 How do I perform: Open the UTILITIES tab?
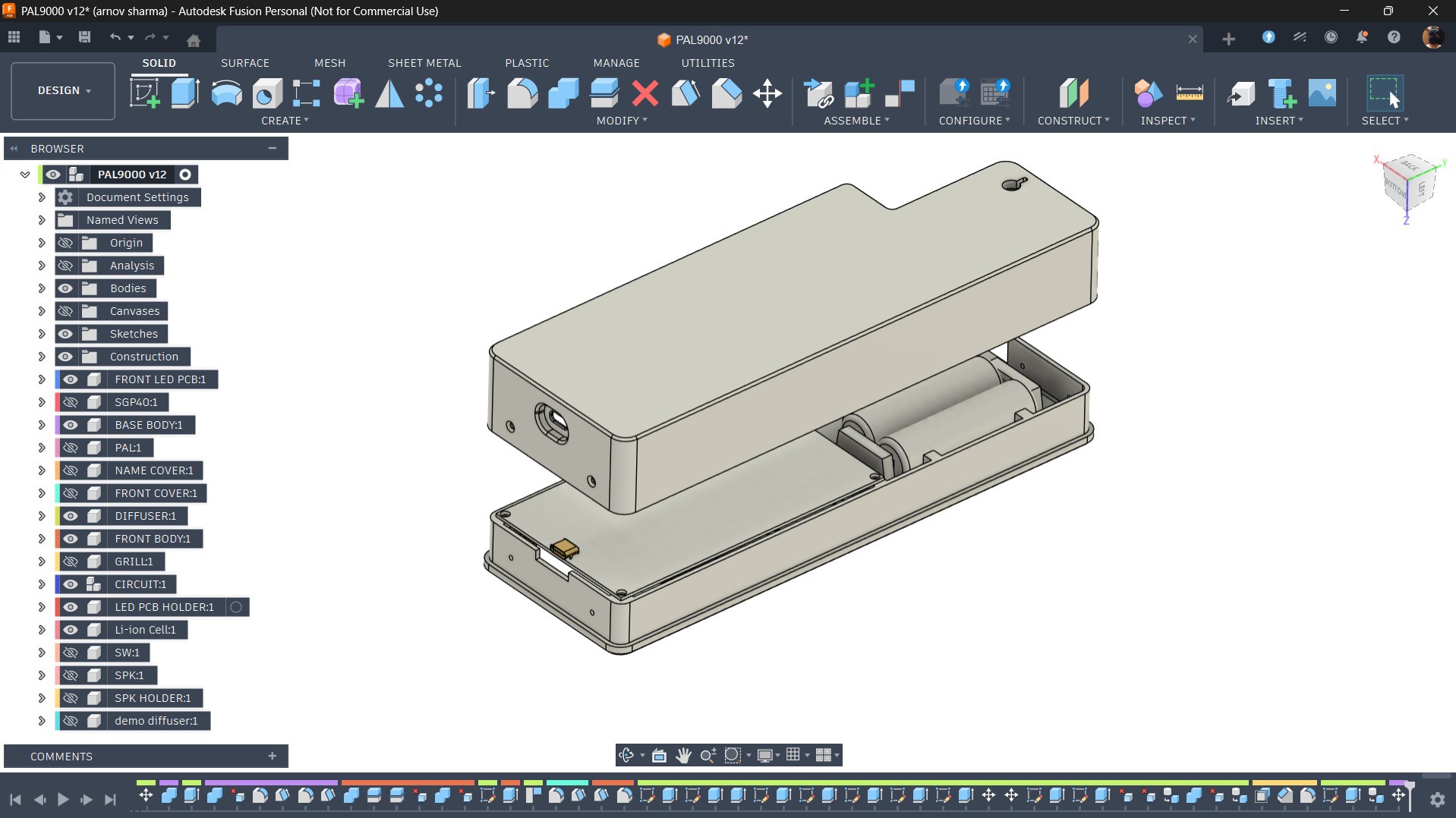[x=708, y=63]
